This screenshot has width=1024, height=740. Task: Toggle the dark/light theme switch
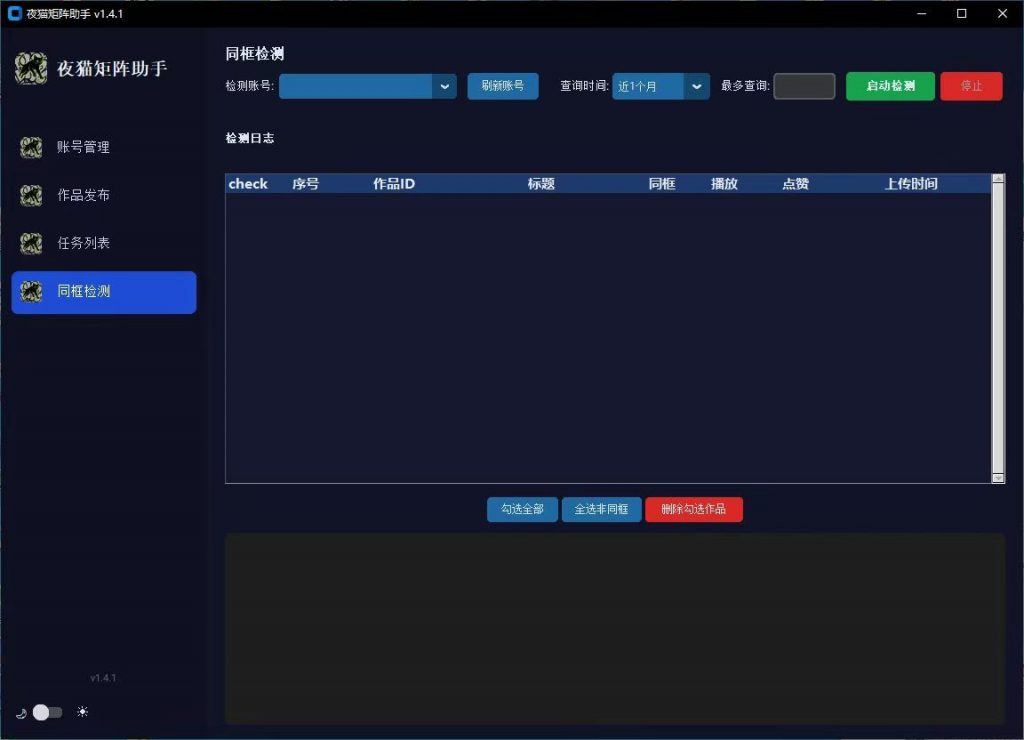point(47,712)
